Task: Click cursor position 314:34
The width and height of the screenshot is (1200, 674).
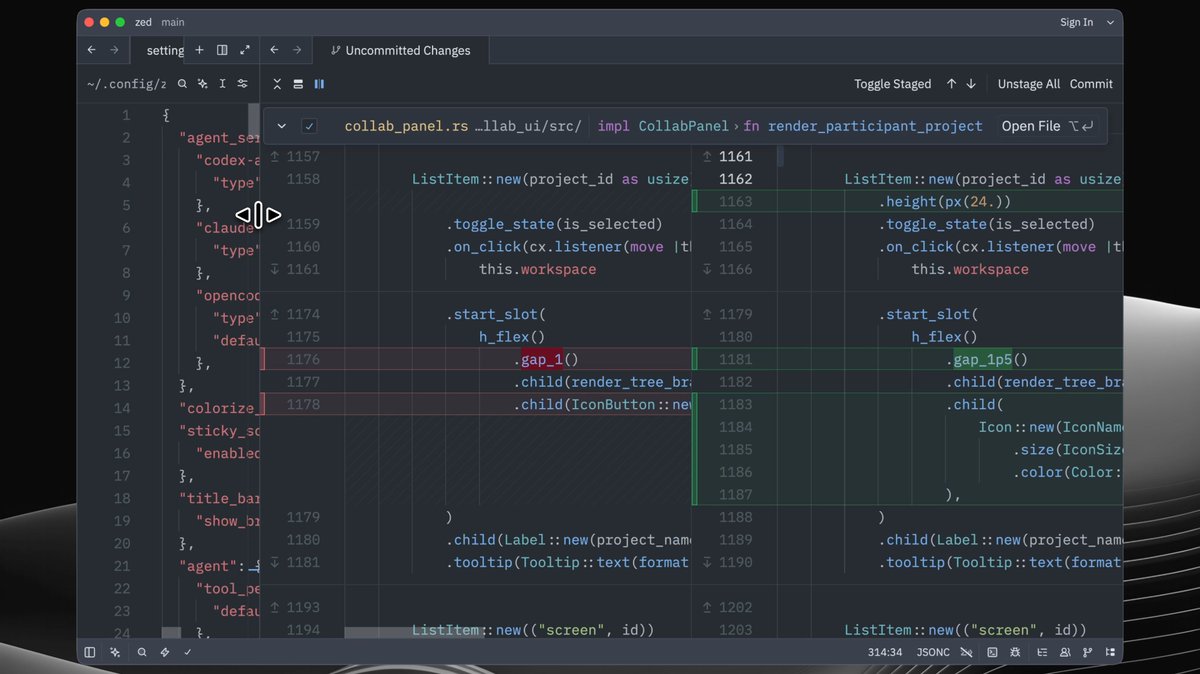Action: tap(885, 652)
